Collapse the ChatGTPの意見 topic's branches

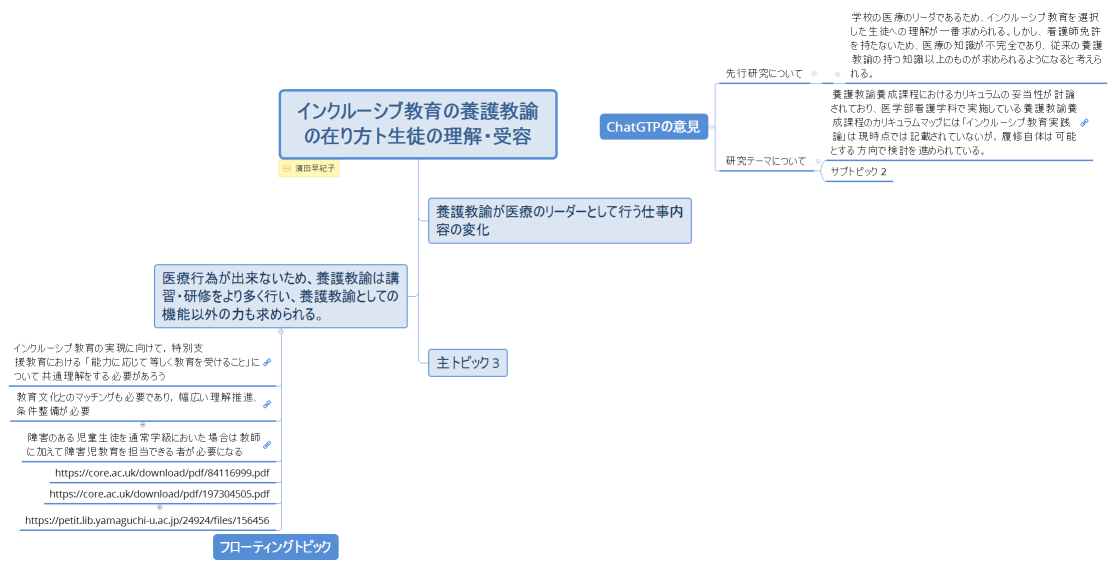[x=713, y=126]
